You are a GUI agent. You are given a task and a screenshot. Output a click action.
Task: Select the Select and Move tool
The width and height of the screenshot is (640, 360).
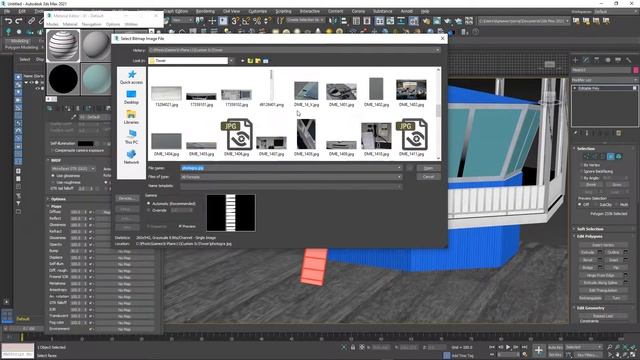click(212, 20)
